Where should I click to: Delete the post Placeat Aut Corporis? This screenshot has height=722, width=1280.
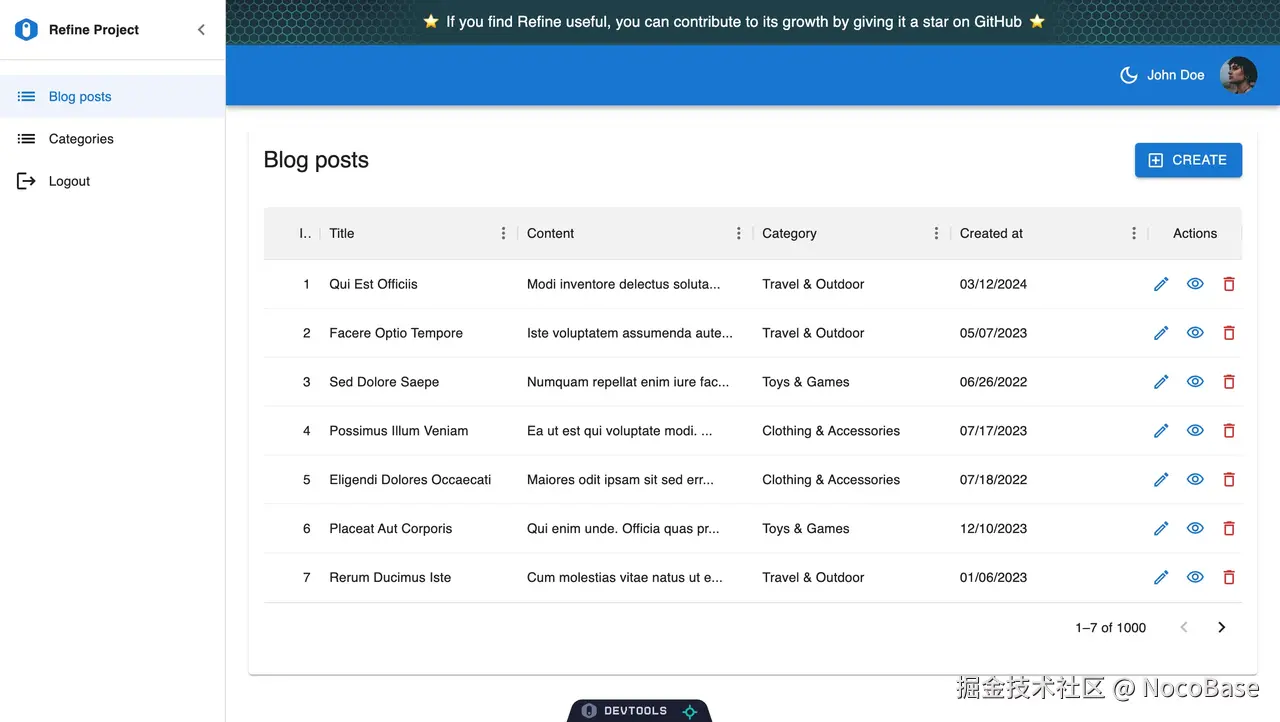coord(1229,528)
